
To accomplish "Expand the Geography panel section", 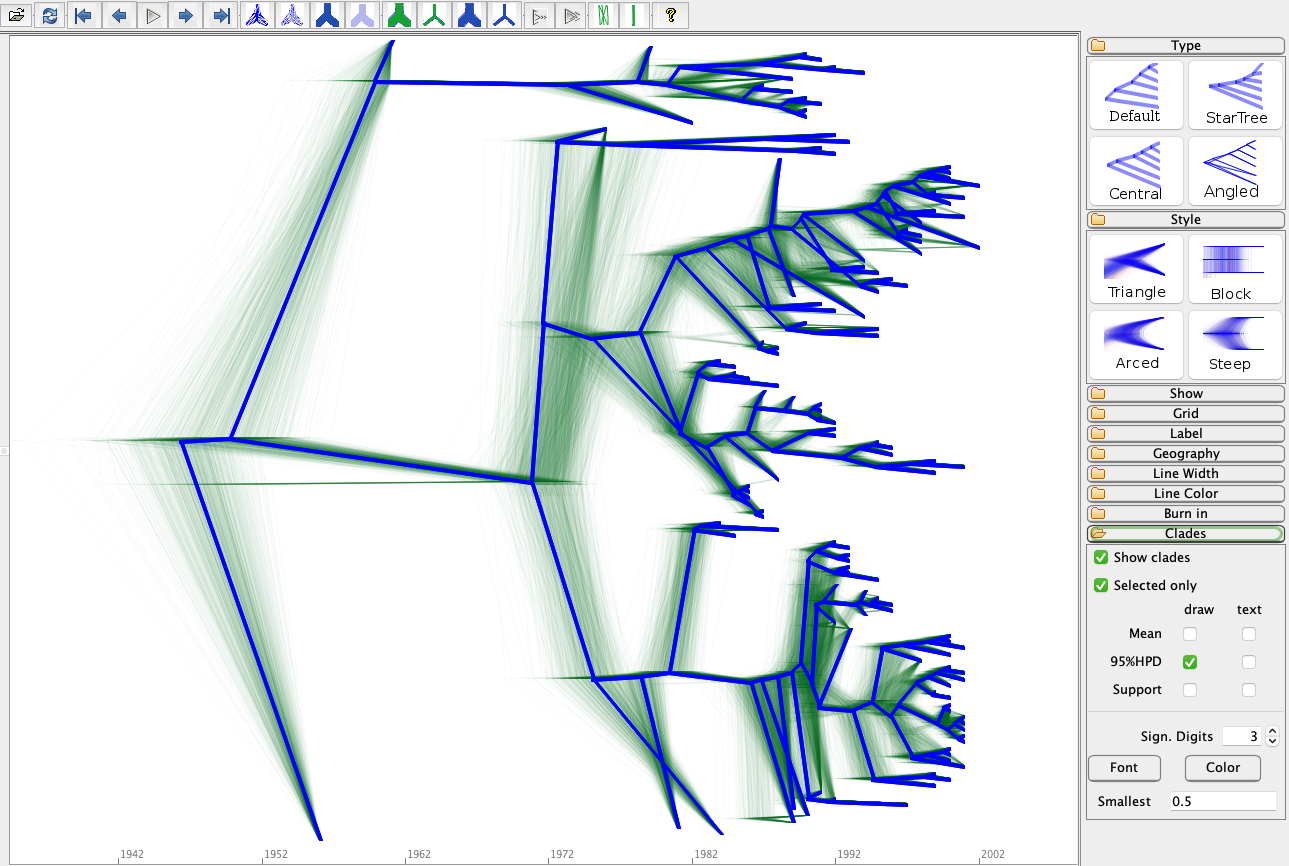I will (1186, 453).
